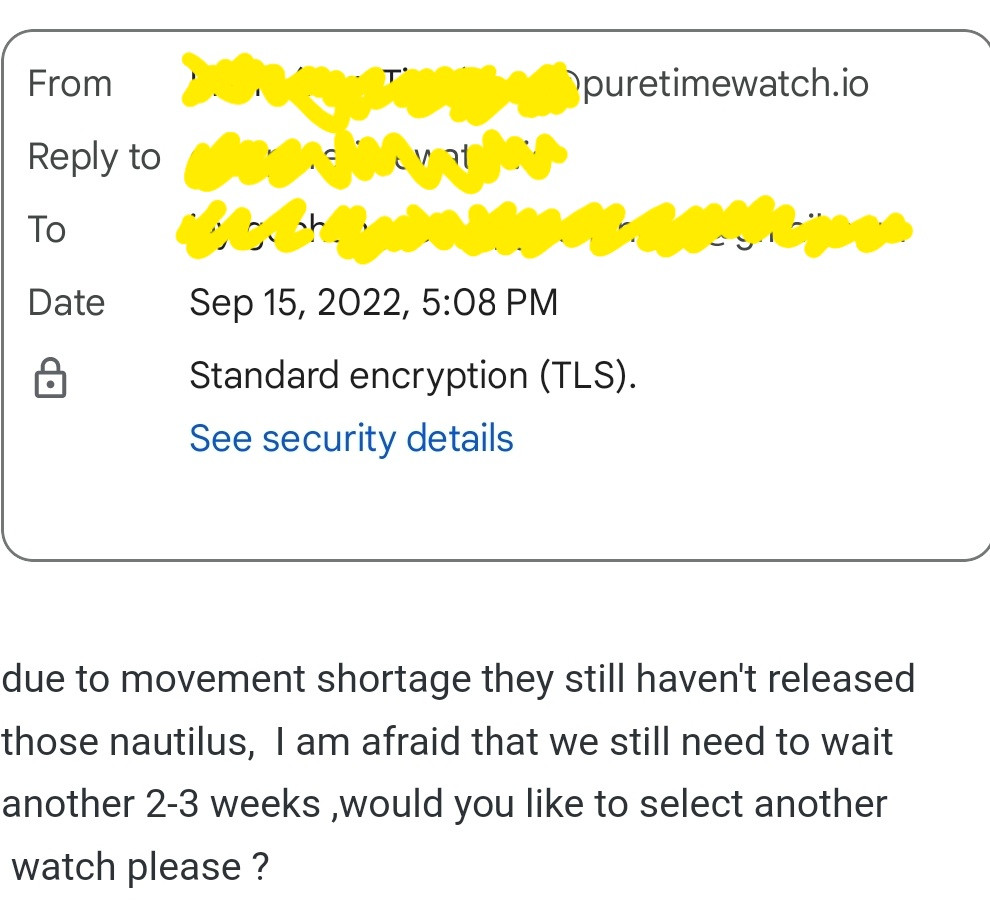Click the first line about movement shortage
Image resolution: width=990 pixels, height=918 pixels.
point(458,679)
